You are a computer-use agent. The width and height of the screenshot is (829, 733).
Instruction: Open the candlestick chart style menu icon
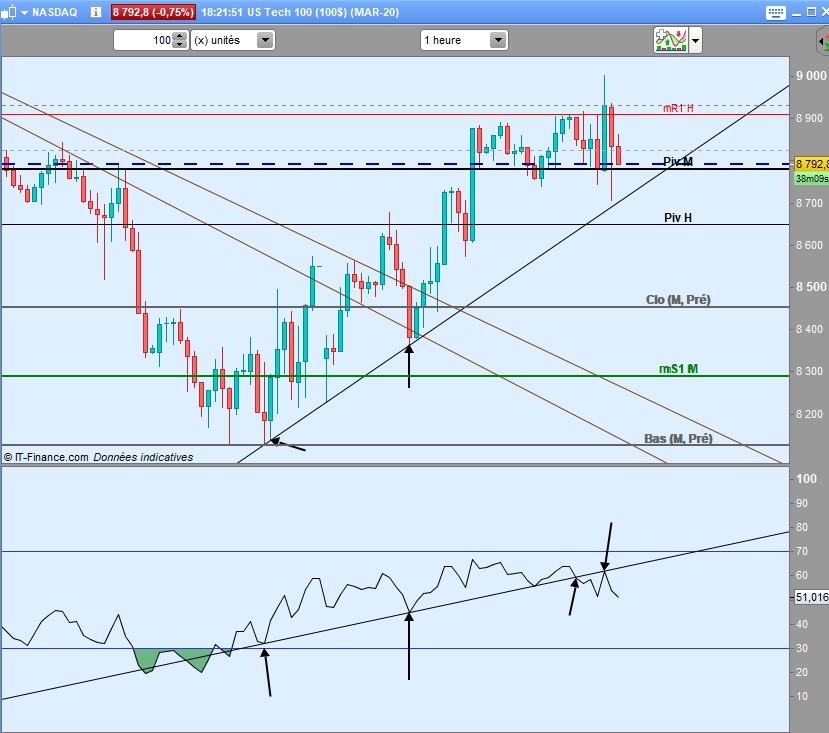[8, 12]
